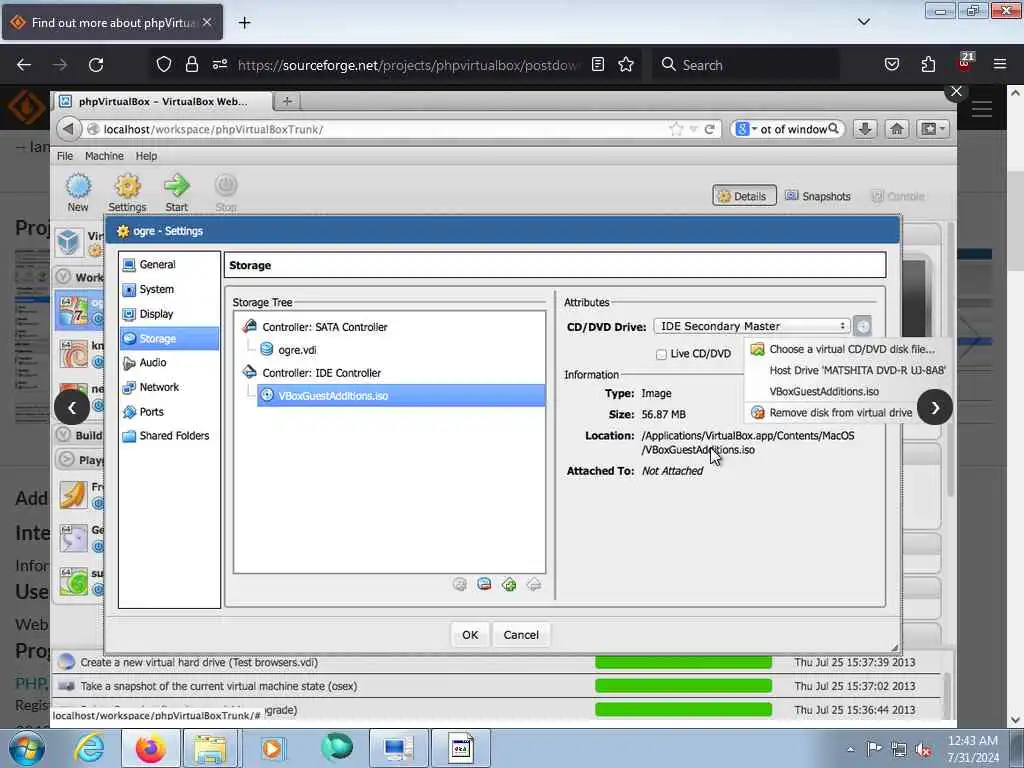This screenshot has height=768, width=1024.
Task: Click the Firefox reload page icon
Action: pos(96,65)
